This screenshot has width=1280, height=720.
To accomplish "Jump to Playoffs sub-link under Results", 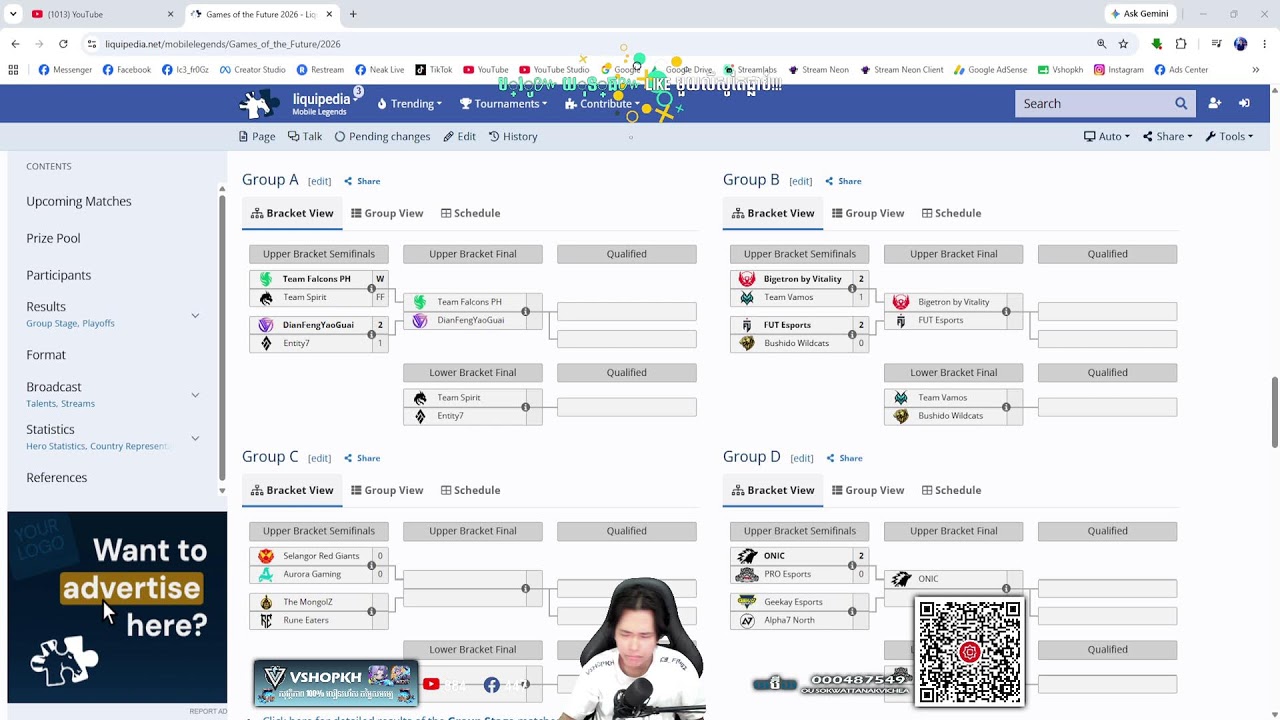I will (98, 323).
